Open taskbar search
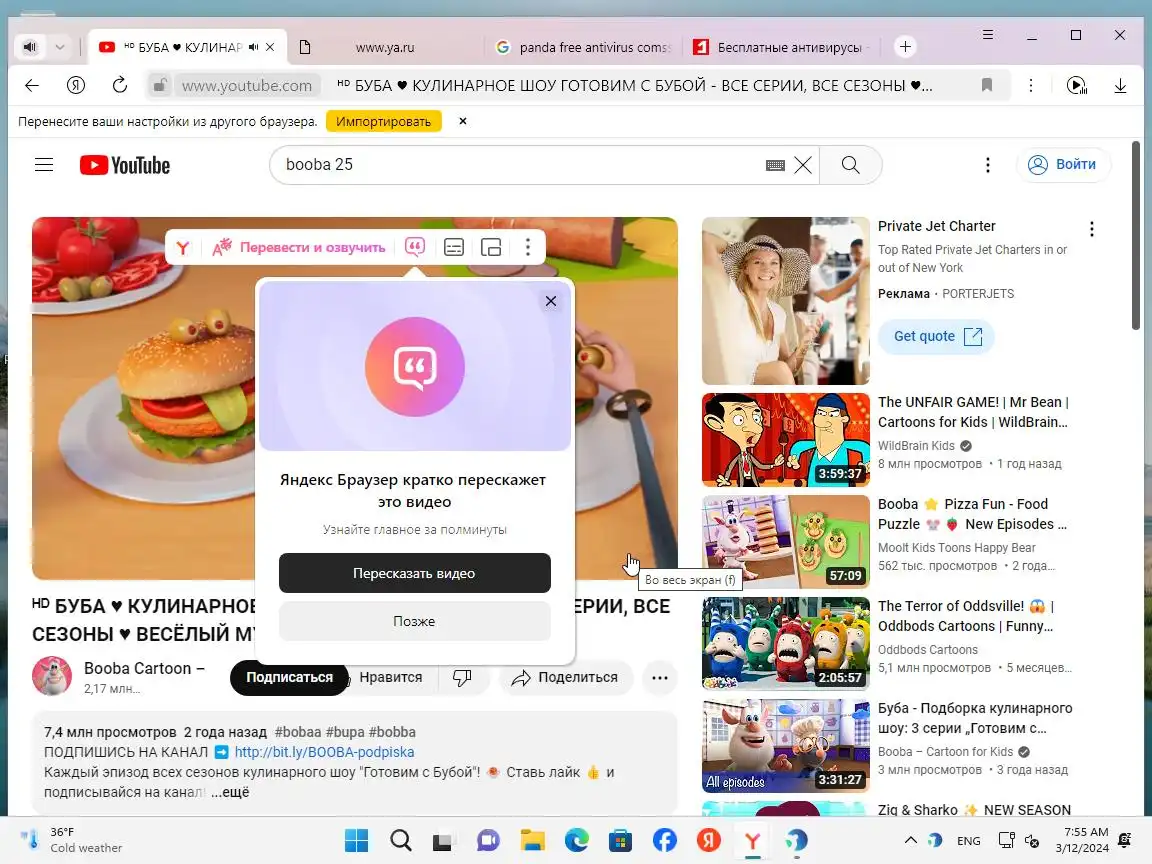The image size is (1152, 864). coord(400,840)
